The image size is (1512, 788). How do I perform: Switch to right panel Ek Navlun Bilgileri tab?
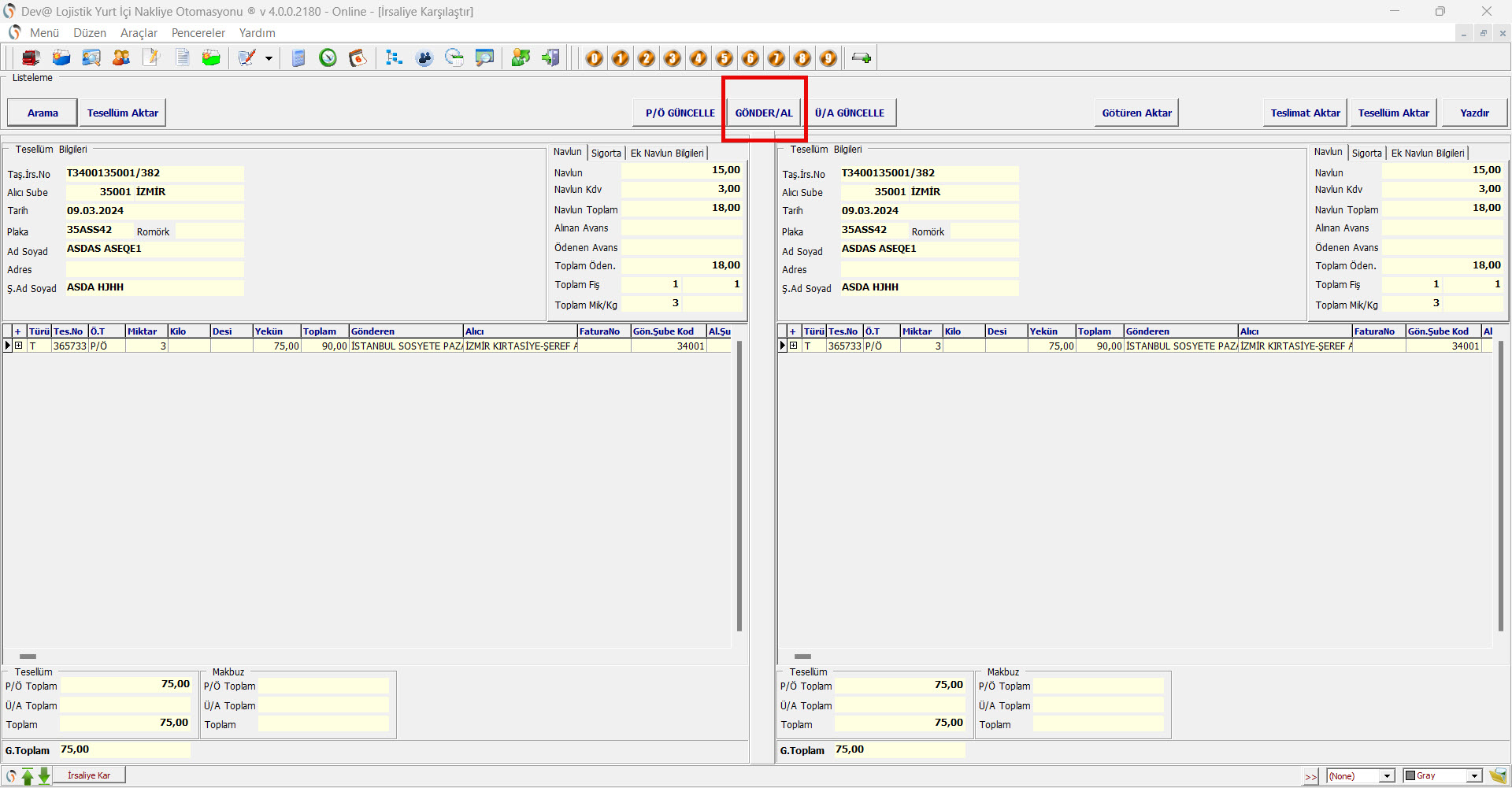coord(1428,153)
